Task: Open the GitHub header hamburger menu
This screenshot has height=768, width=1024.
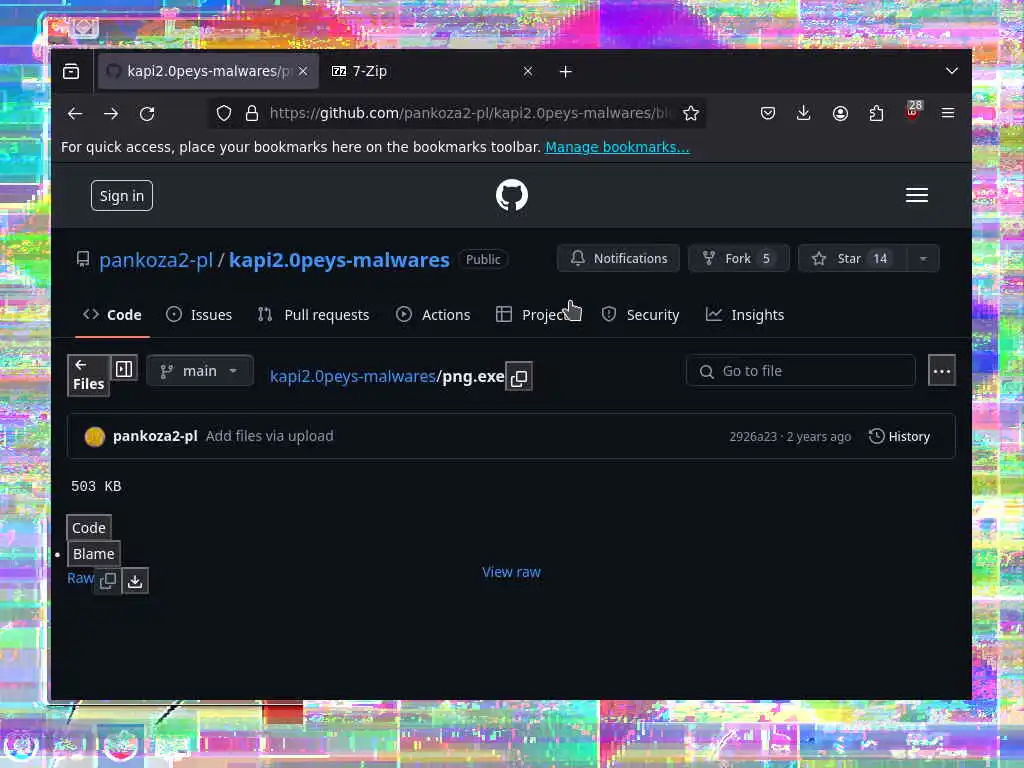Action: pyautogui.click(x=917, y=195)
